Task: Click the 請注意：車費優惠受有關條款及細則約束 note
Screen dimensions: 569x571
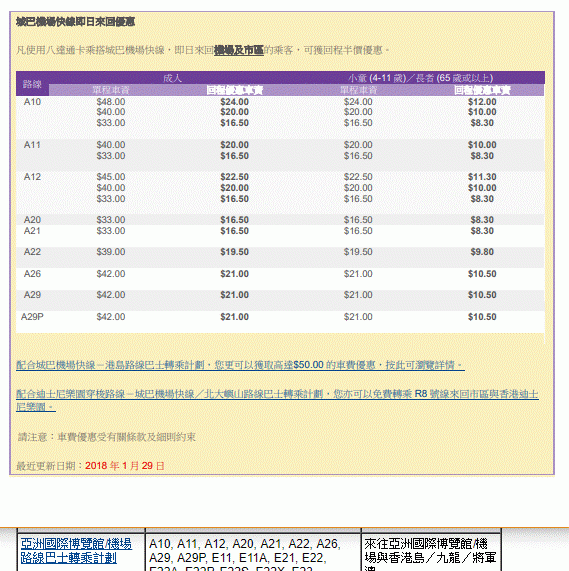Action: point(107,437)
